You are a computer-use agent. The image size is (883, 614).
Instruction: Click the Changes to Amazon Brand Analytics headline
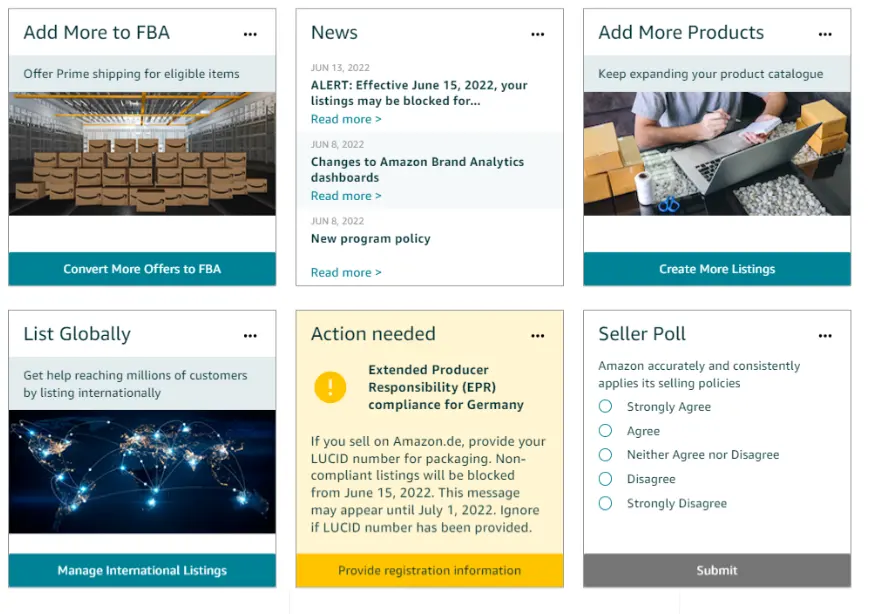(x=417, y=170)
